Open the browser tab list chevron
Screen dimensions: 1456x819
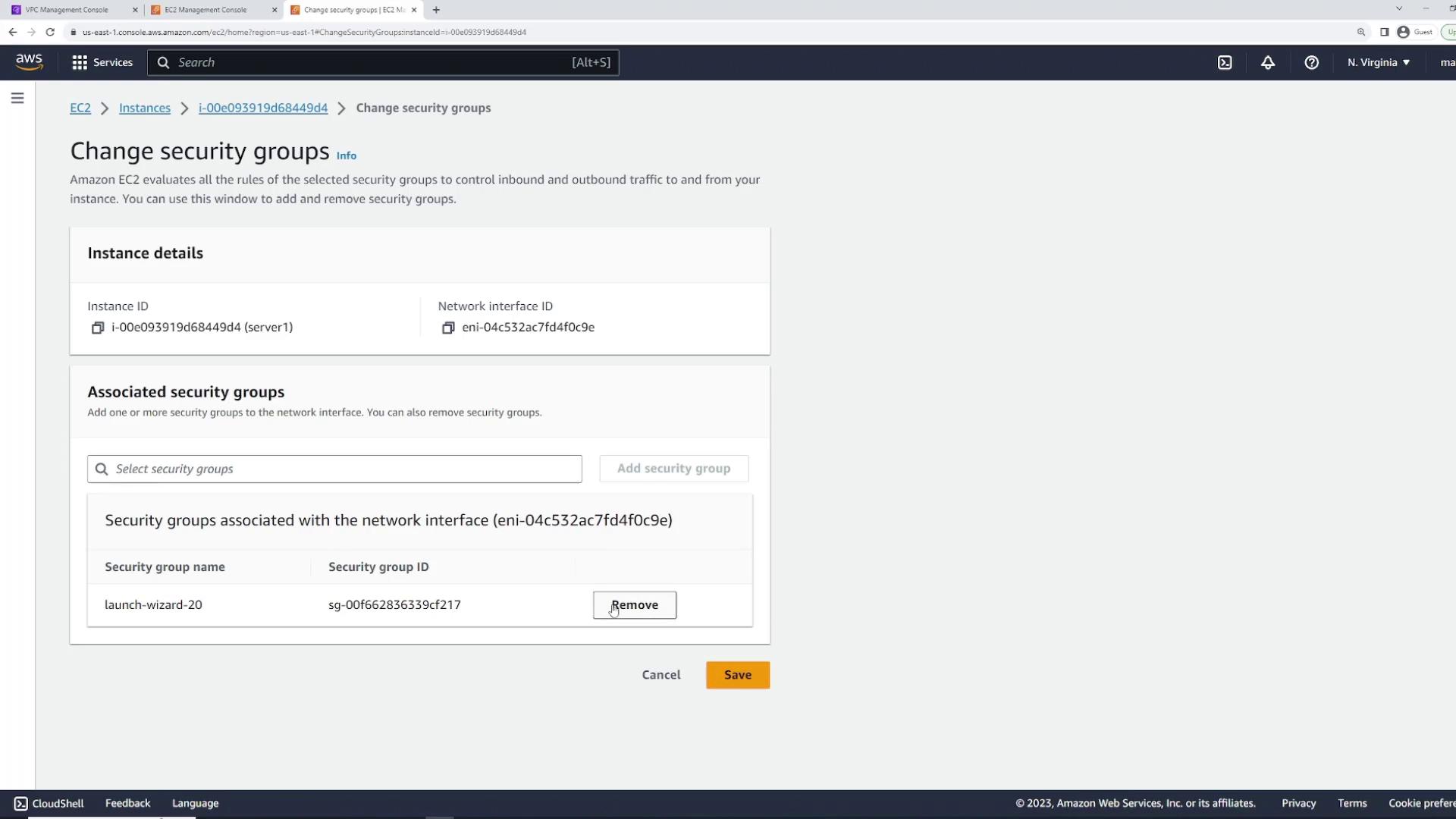pos(1398,9)
